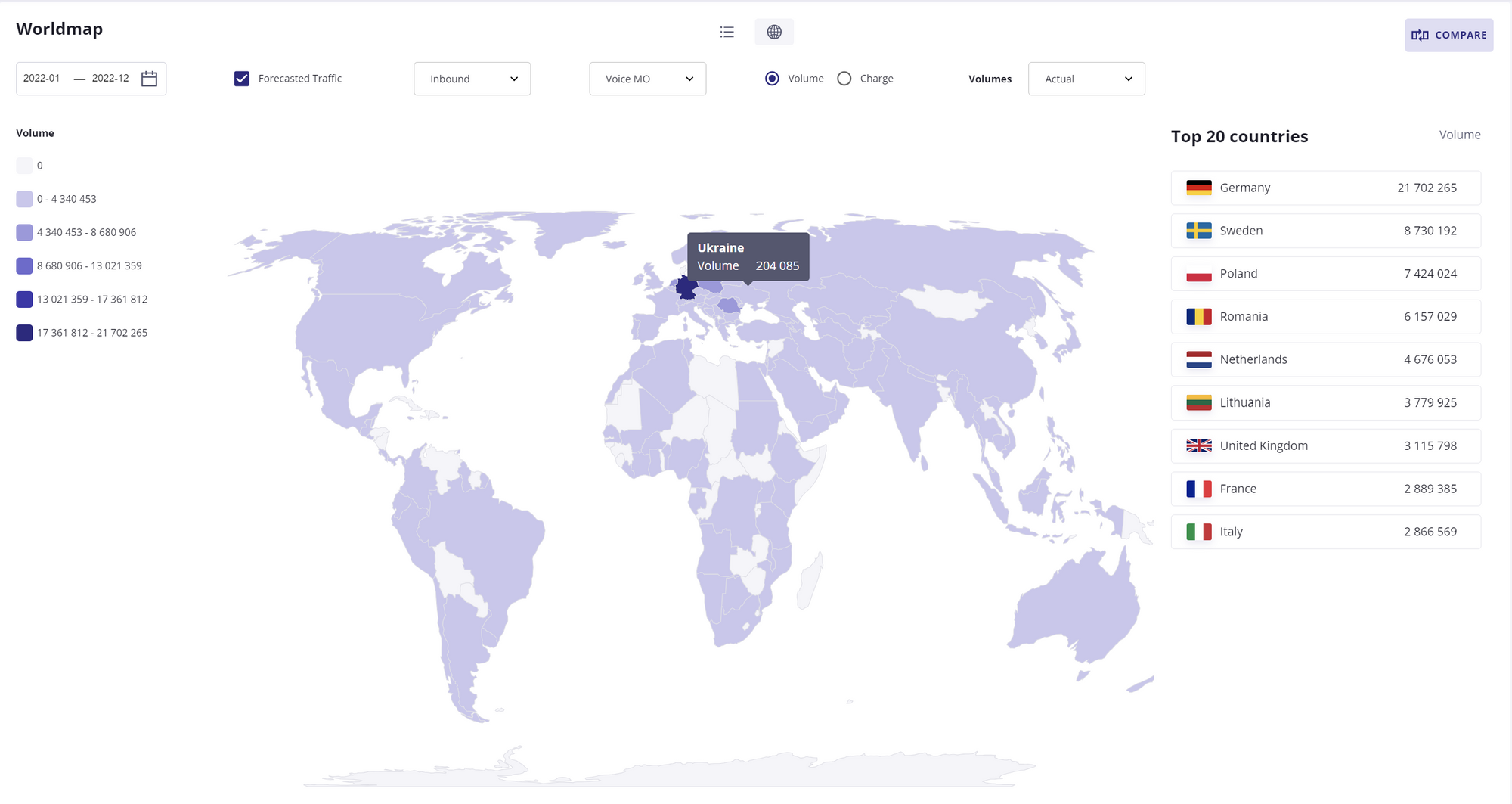The width and height of the screenshot is (1512, 804).
Task: Click the United Kingdom flag icon
Action: (1199, 446)
